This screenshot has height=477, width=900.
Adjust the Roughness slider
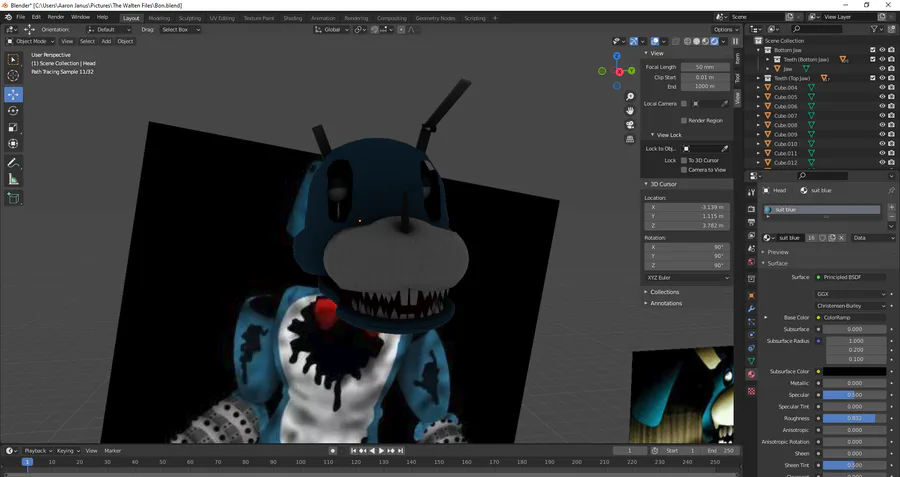tap(855, 418)
